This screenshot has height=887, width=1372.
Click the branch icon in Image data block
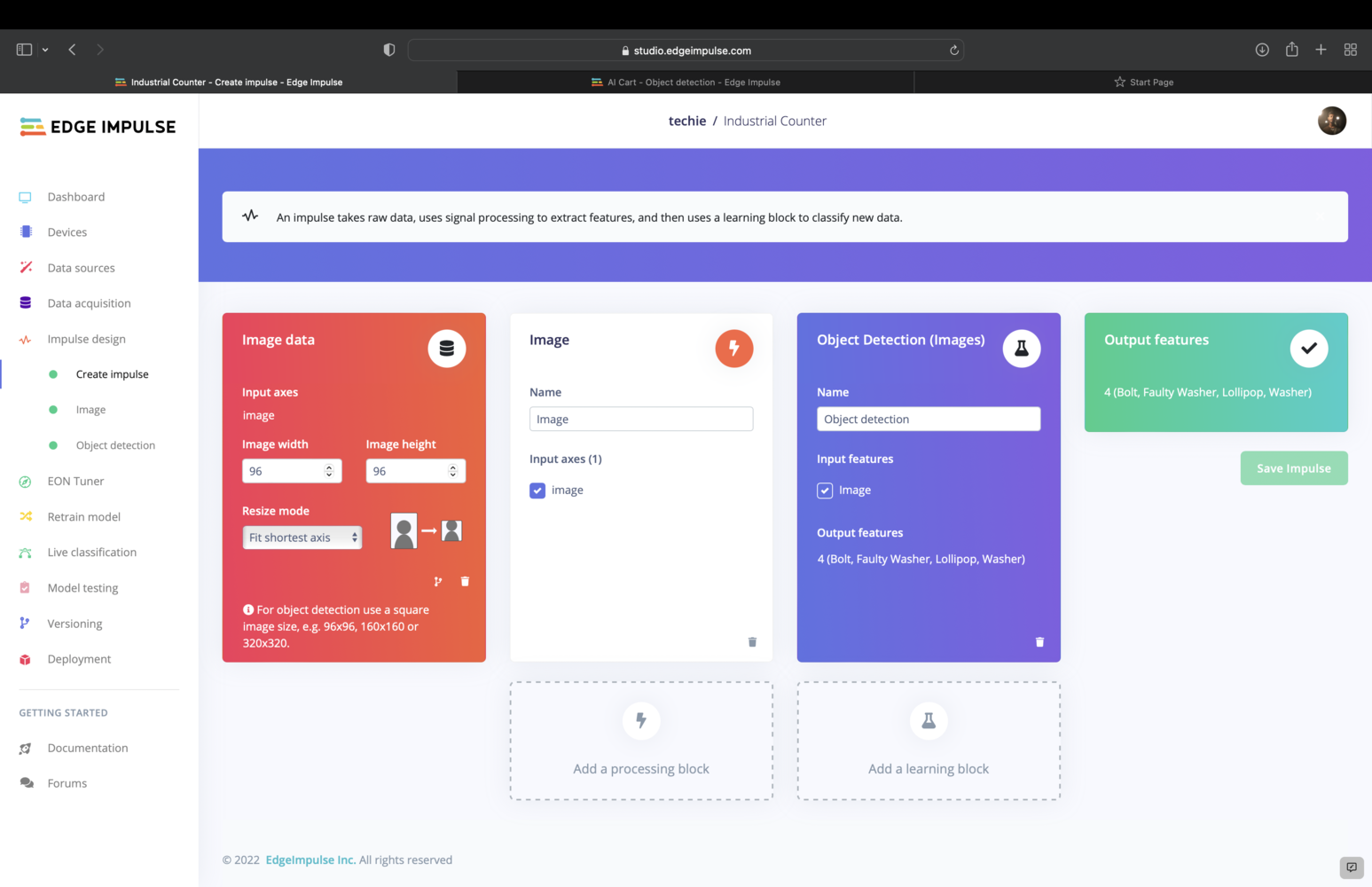click(438, 582)
